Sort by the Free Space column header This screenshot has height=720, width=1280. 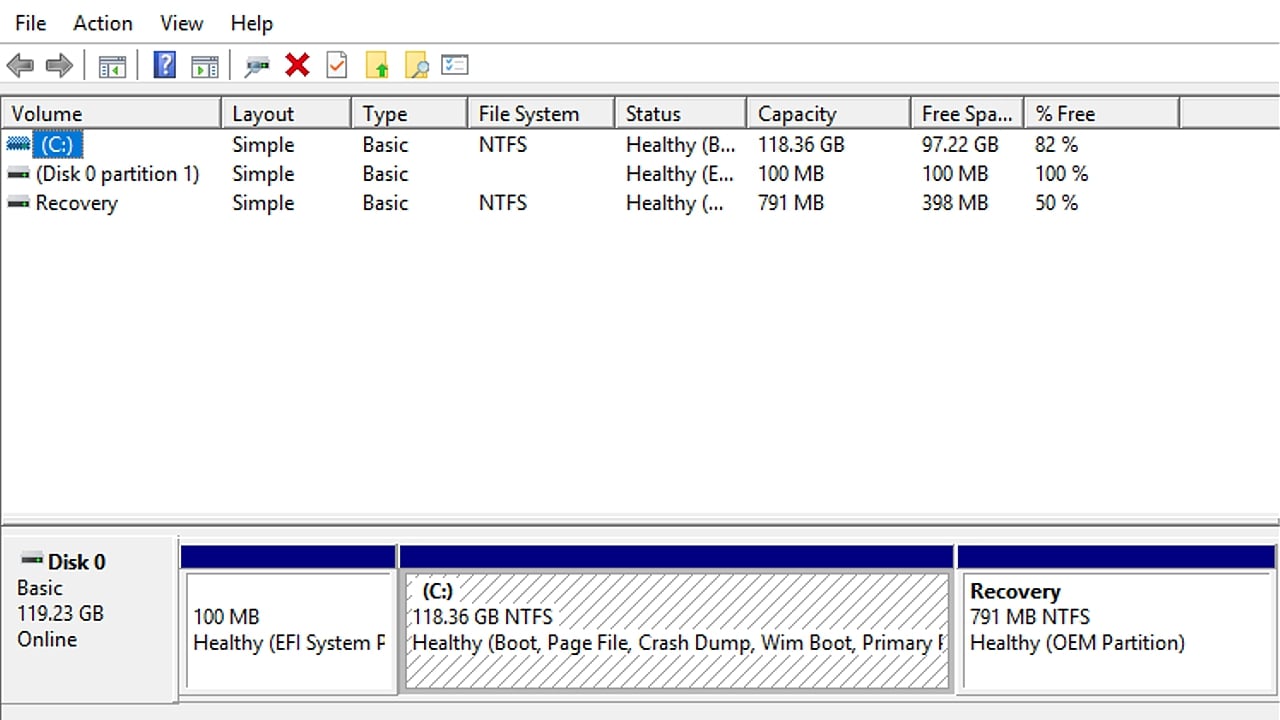pos(968,114)
